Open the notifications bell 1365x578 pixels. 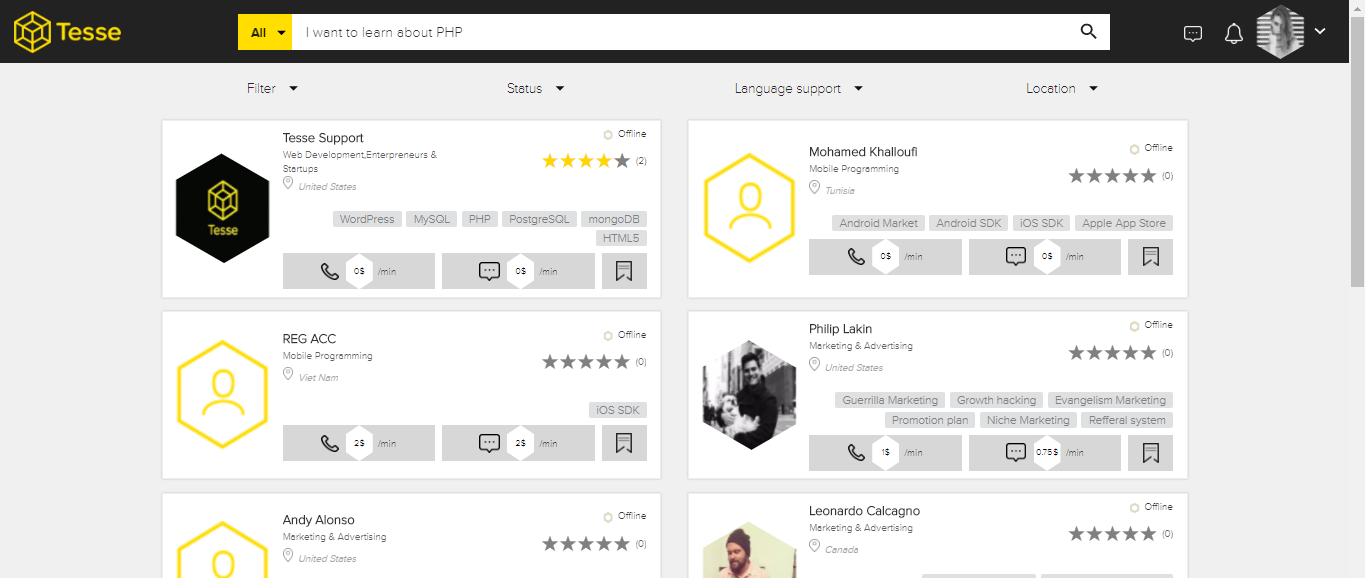click(1234, 33)
